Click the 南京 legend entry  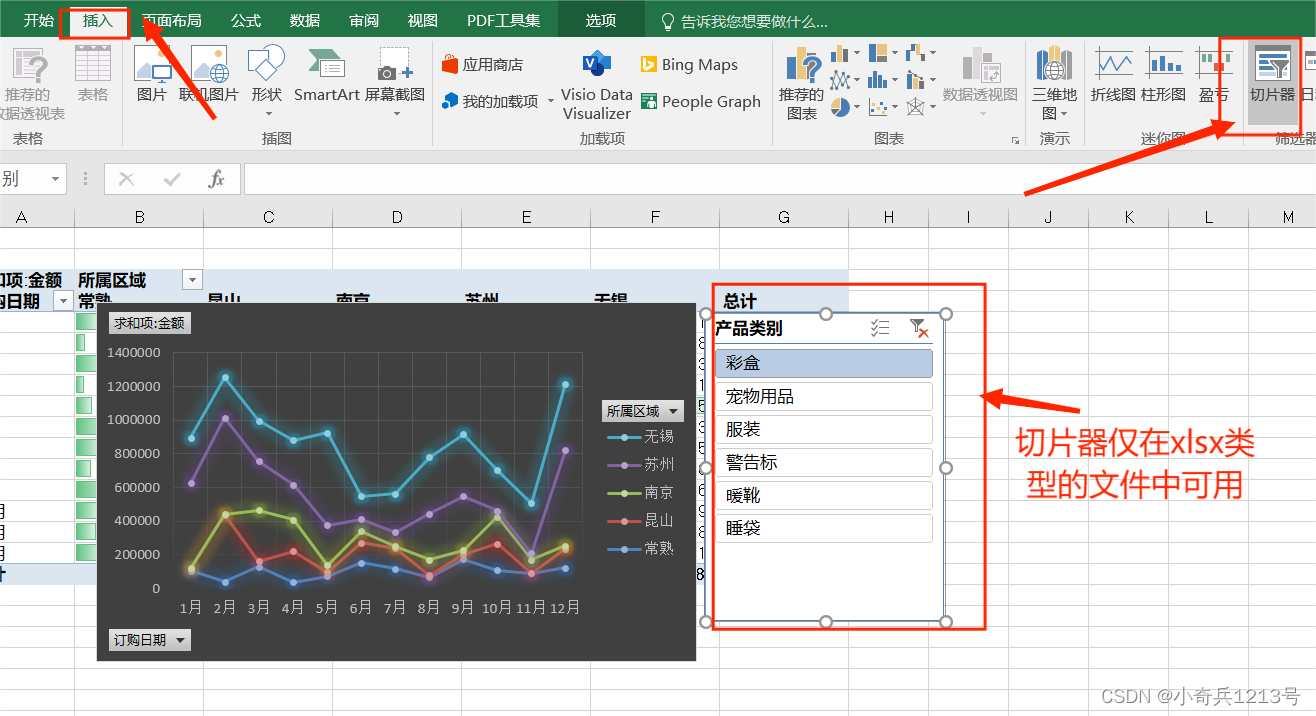(x=641, y=493)
